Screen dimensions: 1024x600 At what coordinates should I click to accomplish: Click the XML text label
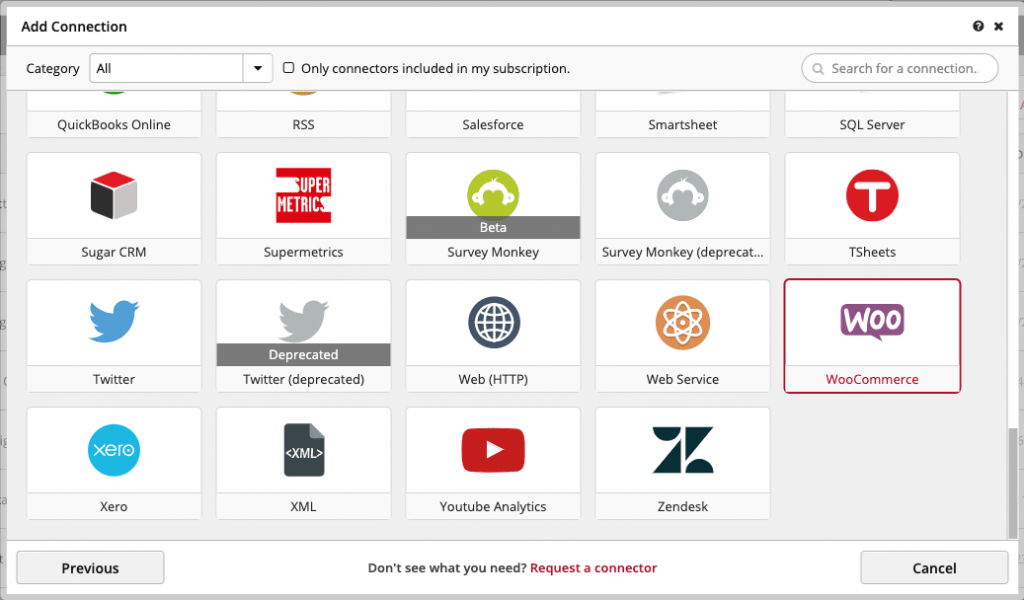[x=303, y=507]
